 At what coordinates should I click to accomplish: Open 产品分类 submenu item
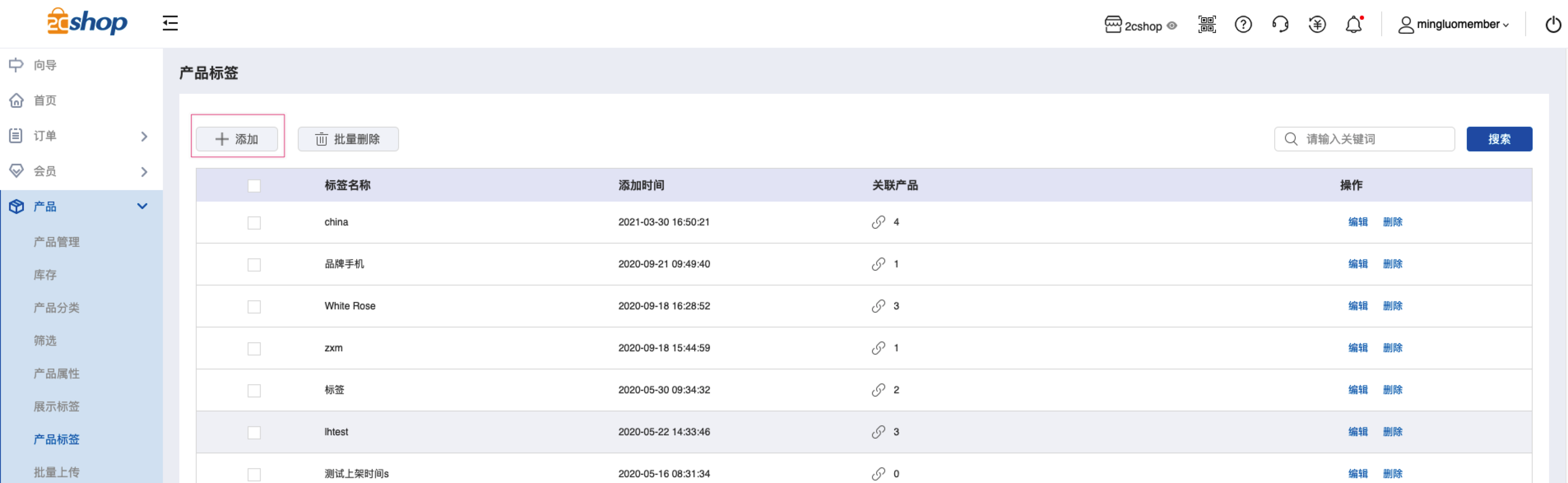pos(57,308)
